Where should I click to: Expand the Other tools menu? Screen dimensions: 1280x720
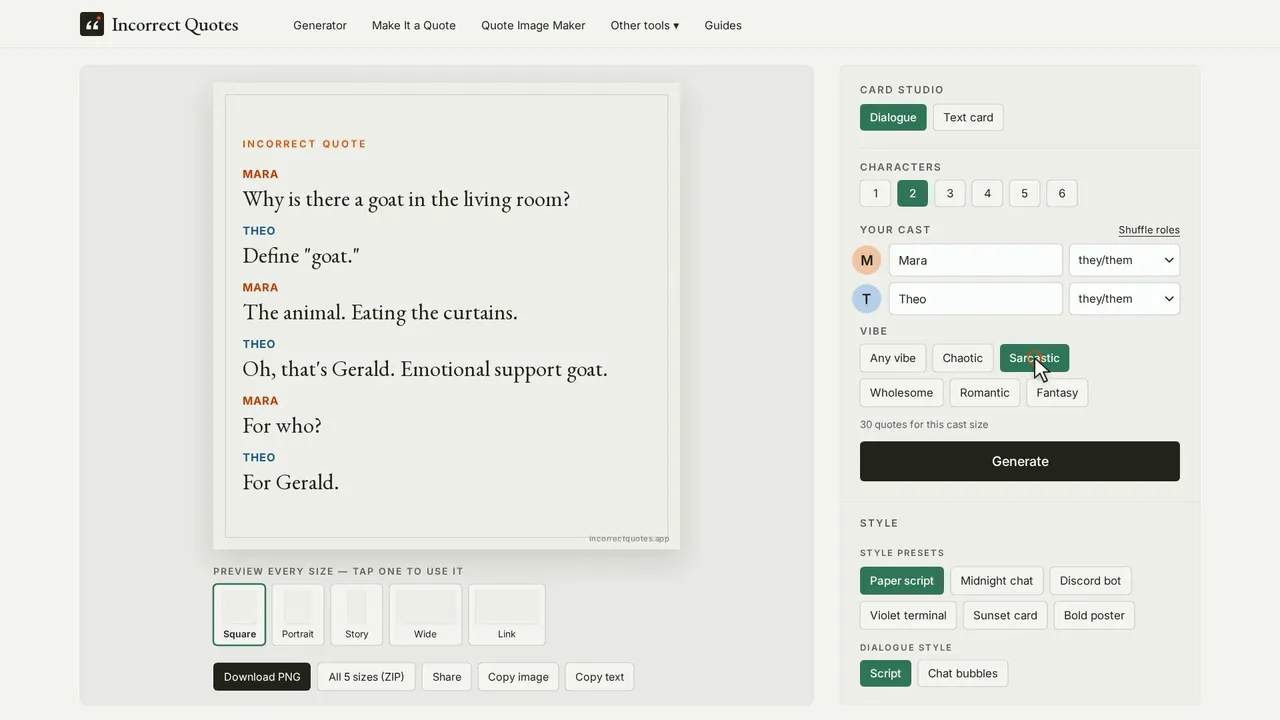point(645,25)
